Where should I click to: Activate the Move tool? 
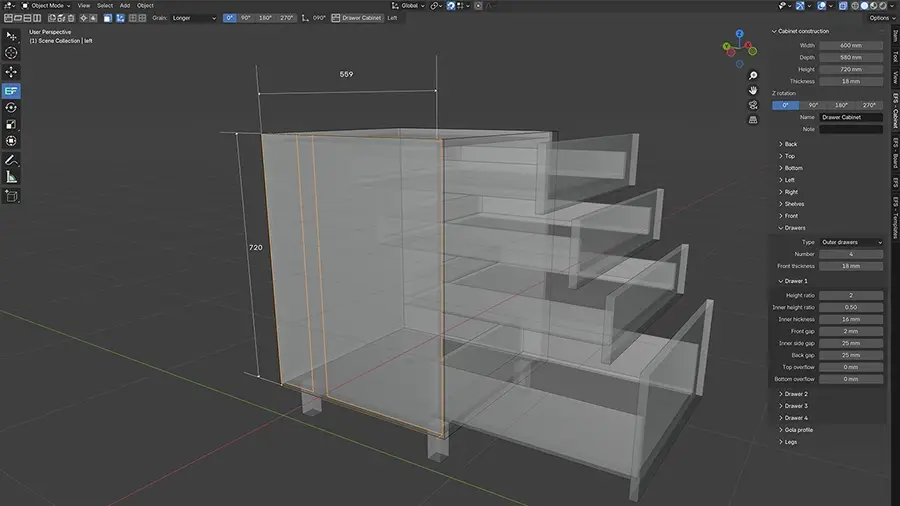[11, 72]
